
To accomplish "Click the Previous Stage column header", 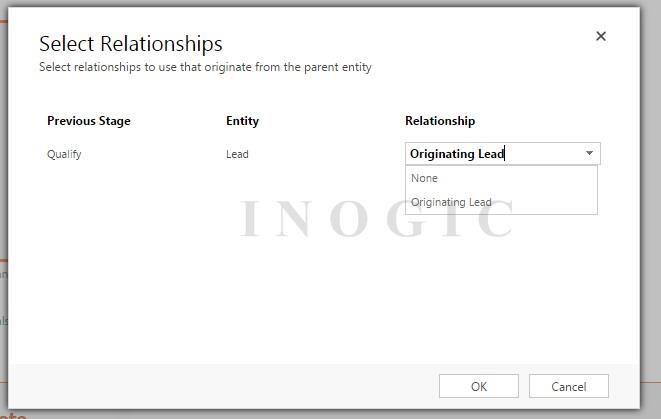I will 88,121.
